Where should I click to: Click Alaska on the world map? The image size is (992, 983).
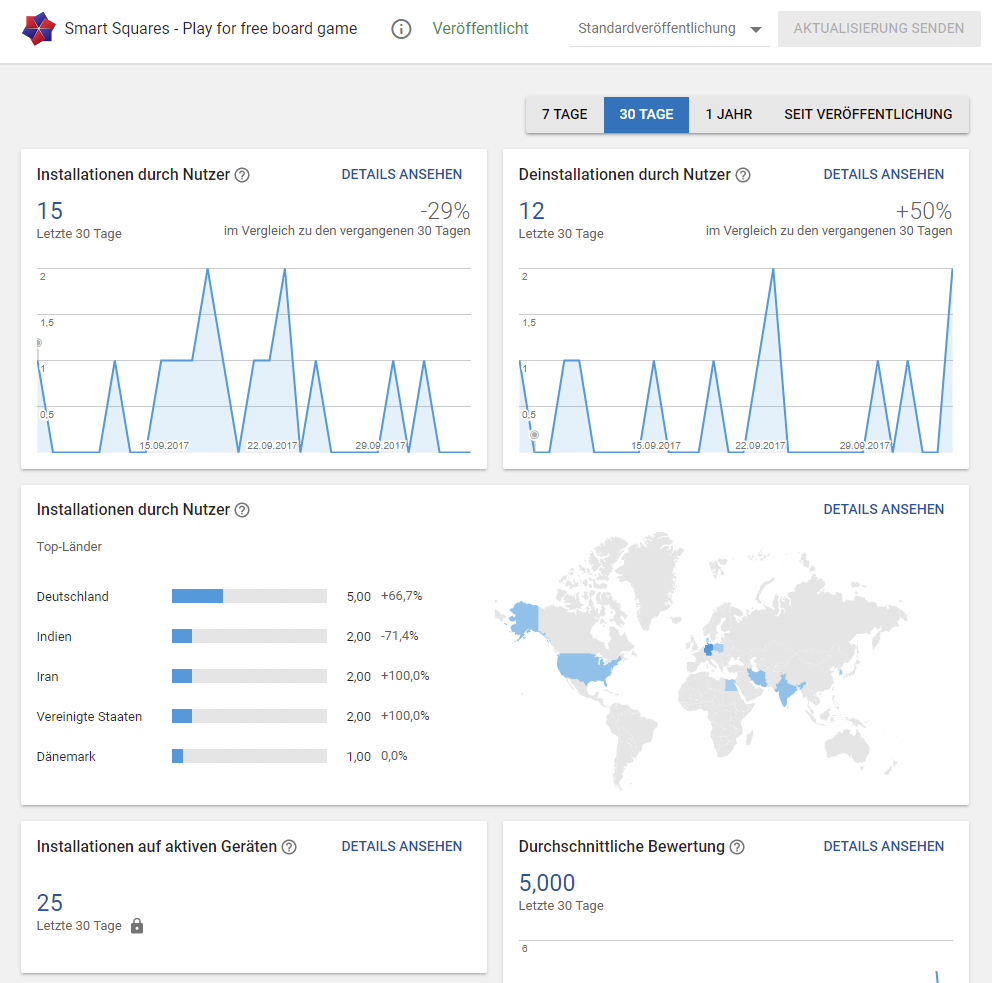pyautogui.click(x=524, y=618)
